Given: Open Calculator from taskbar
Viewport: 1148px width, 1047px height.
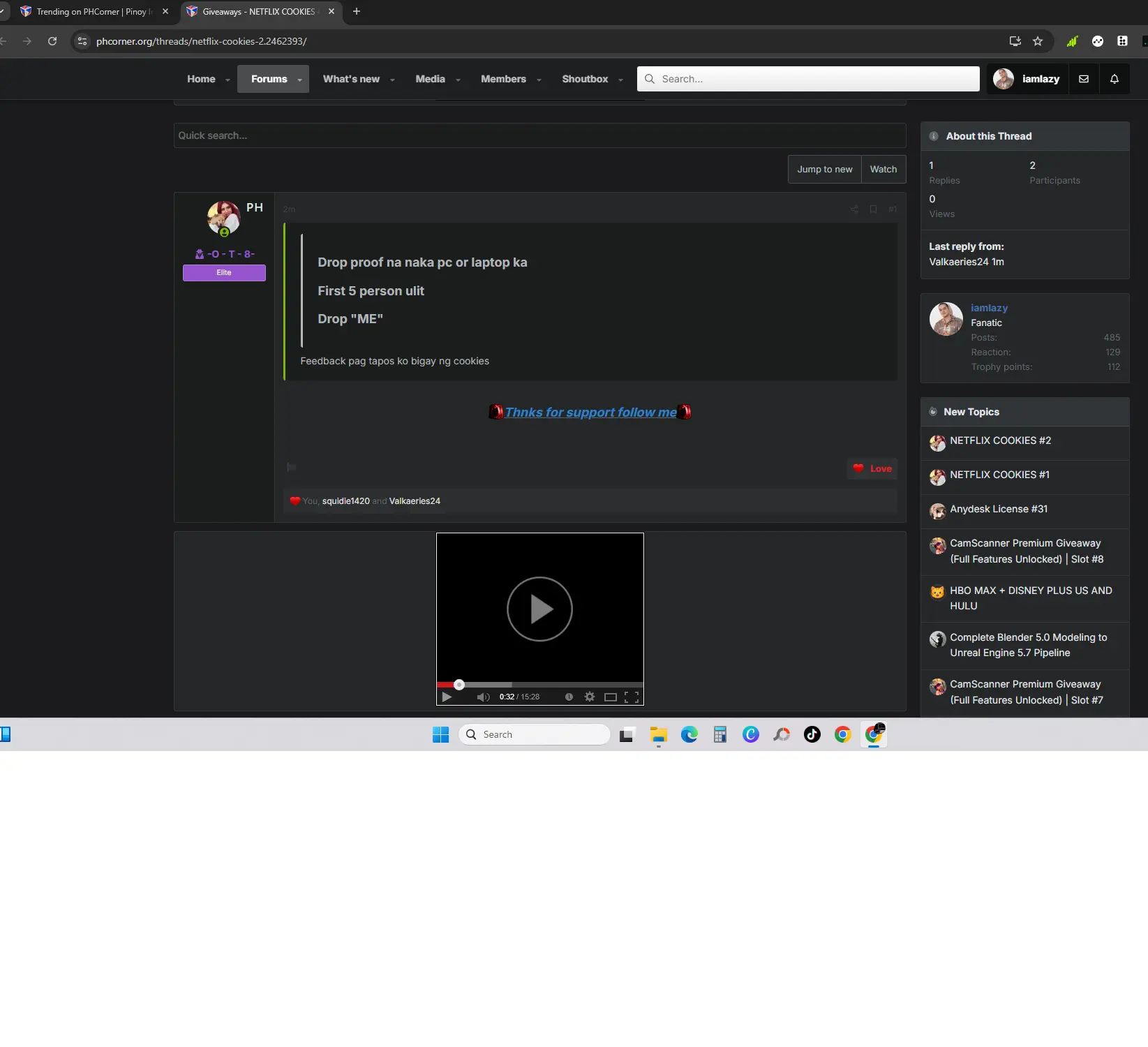Looking at the screenshot, I should pyautogui.click(x=720, y=734).
